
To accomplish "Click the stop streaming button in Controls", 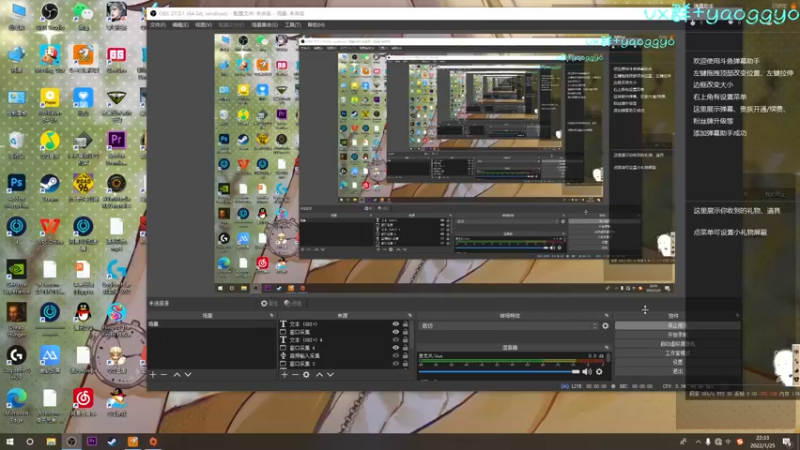I will coord(677,325).
